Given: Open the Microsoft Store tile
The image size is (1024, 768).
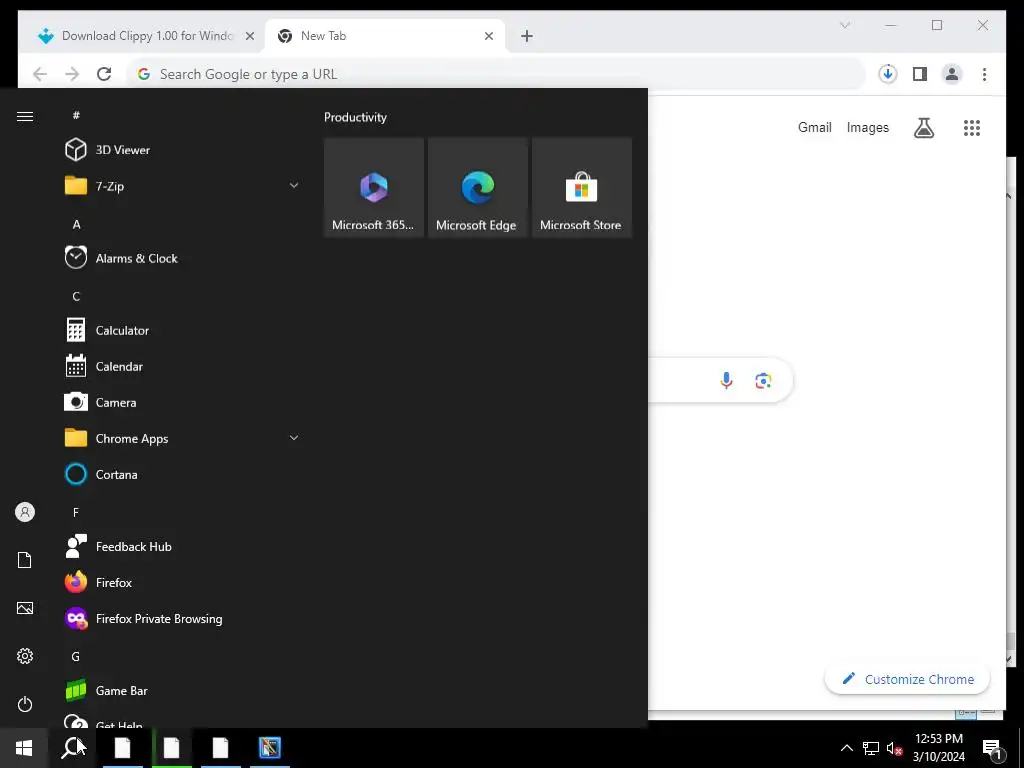Looking at the screenshot, I should pos(581,187).
